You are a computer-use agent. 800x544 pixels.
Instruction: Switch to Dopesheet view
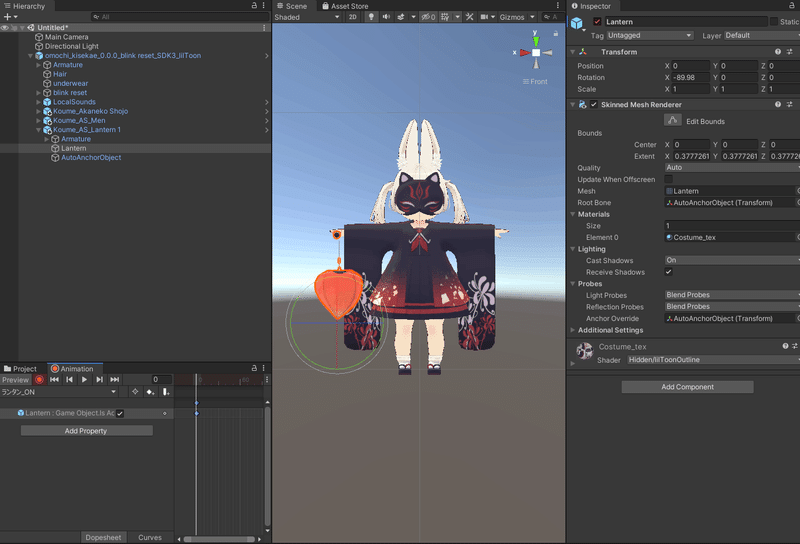point(103,537)
